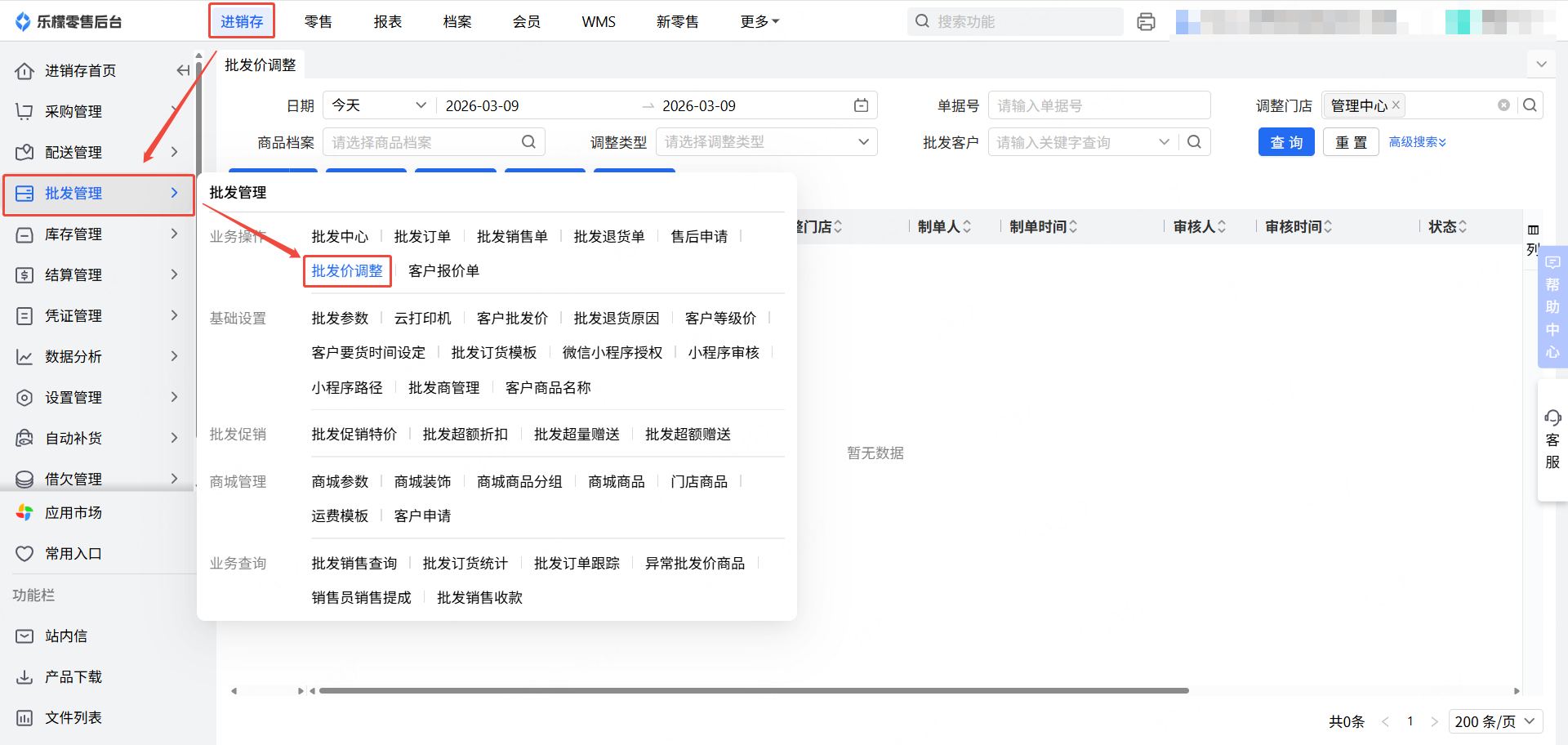
Task: Open 客户报价单 in flyout menu
Action: (x=443, y=271)
